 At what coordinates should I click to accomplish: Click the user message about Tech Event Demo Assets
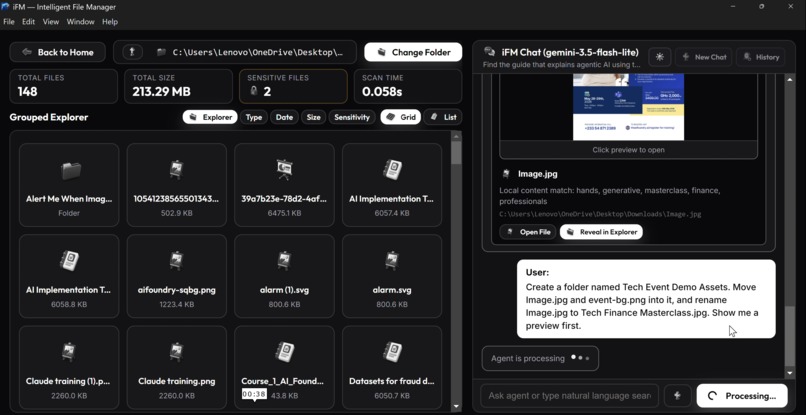click(x=646, y=299)
